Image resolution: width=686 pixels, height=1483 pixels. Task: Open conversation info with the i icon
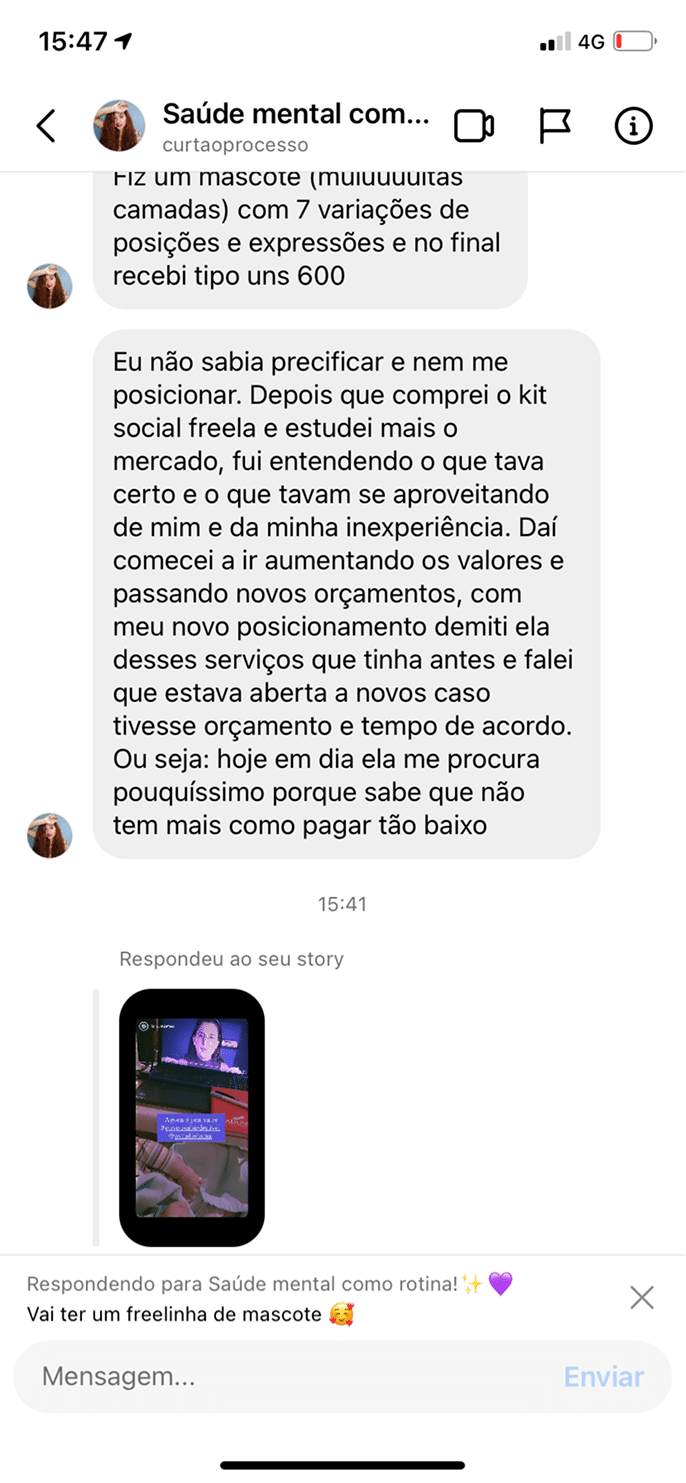633,126
